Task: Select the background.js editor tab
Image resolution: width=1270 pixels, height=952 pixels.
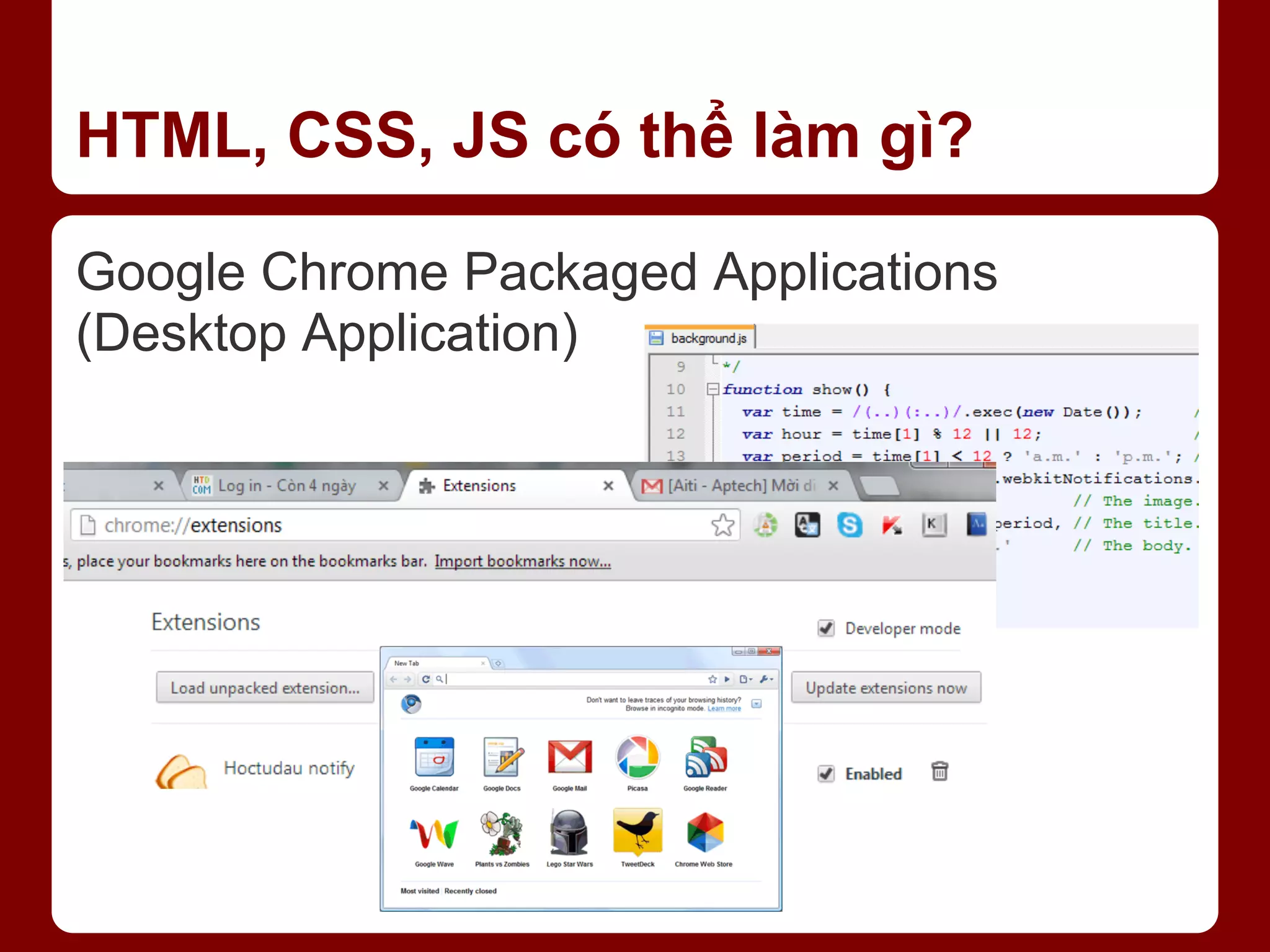Action: point(700,338)
